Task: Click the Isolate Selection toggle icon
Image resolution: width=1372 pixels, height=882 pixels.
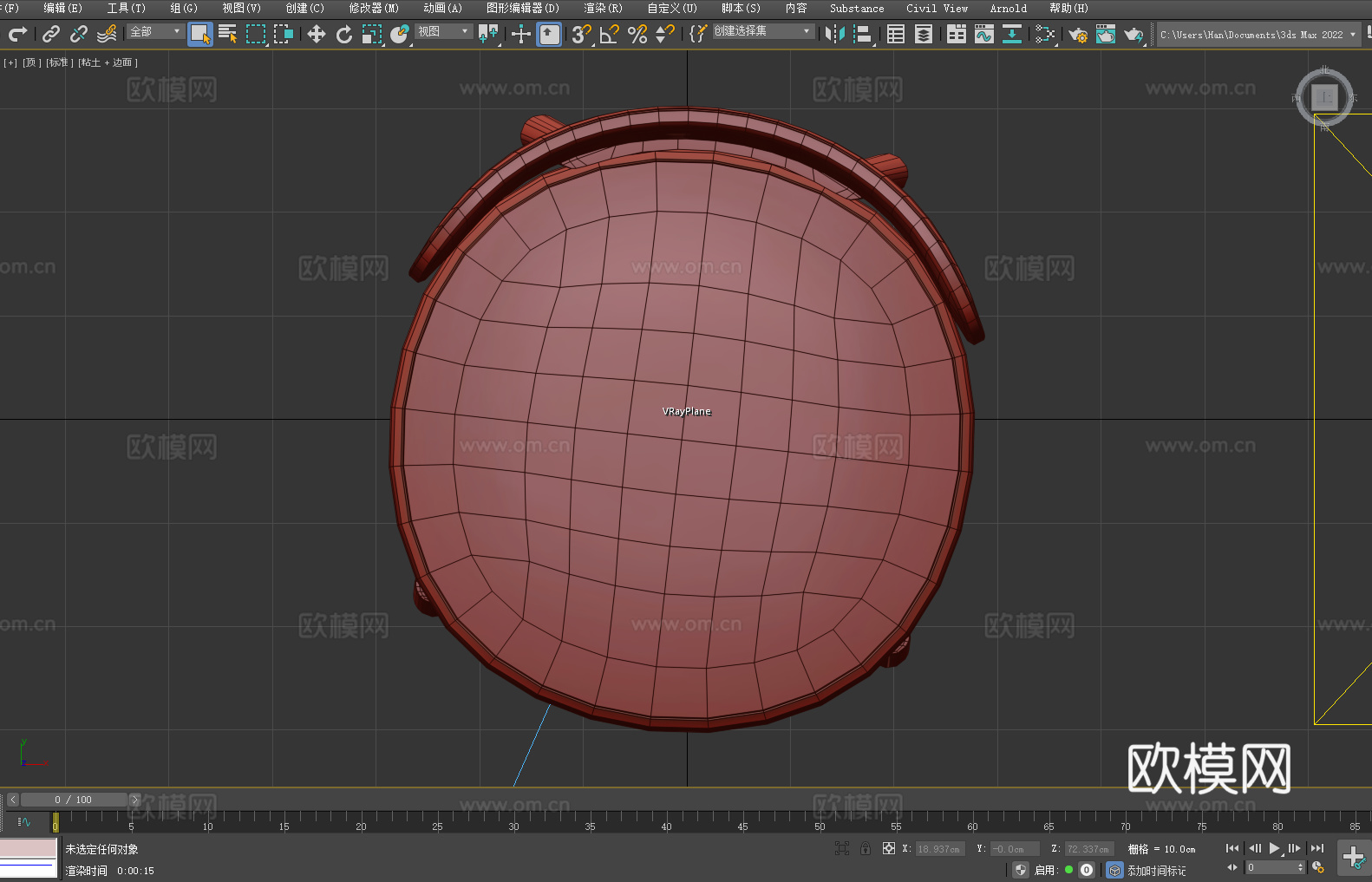Action: (x=841, y=848)
